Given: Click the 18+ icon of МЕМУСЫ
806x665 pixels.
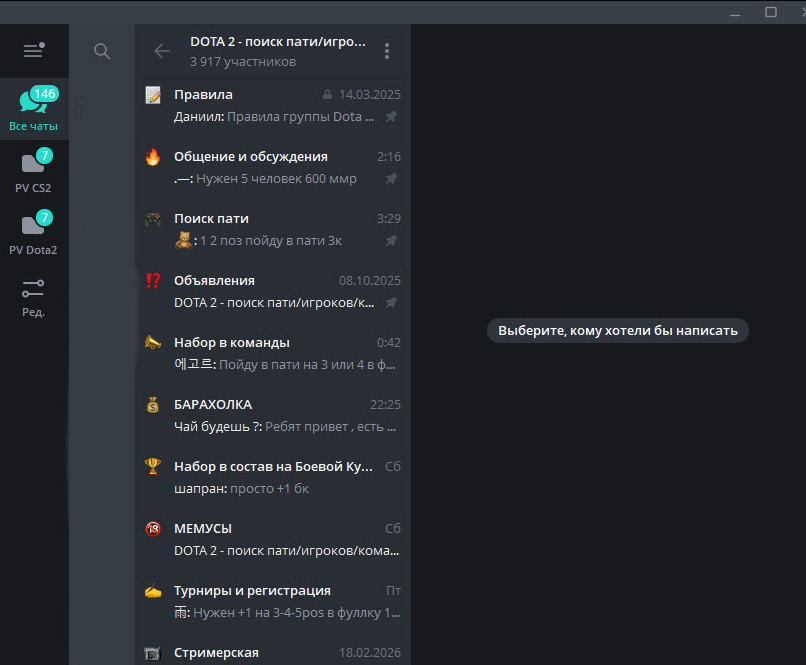Looking at the screenshot, I should [153, 528].
